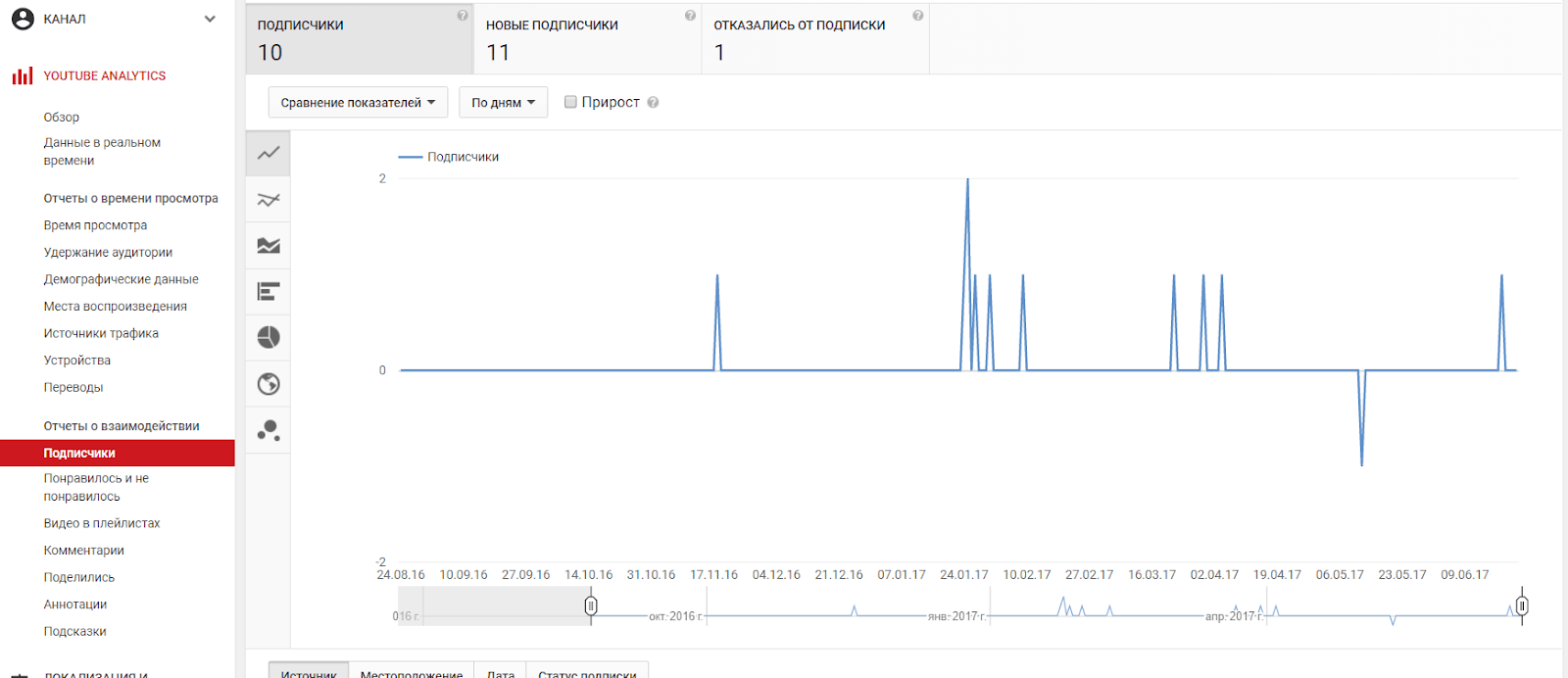Viewport: 1568px width, 678px height.
Task: Open Понравилось и не понравилось report
Action: point(96,488)
